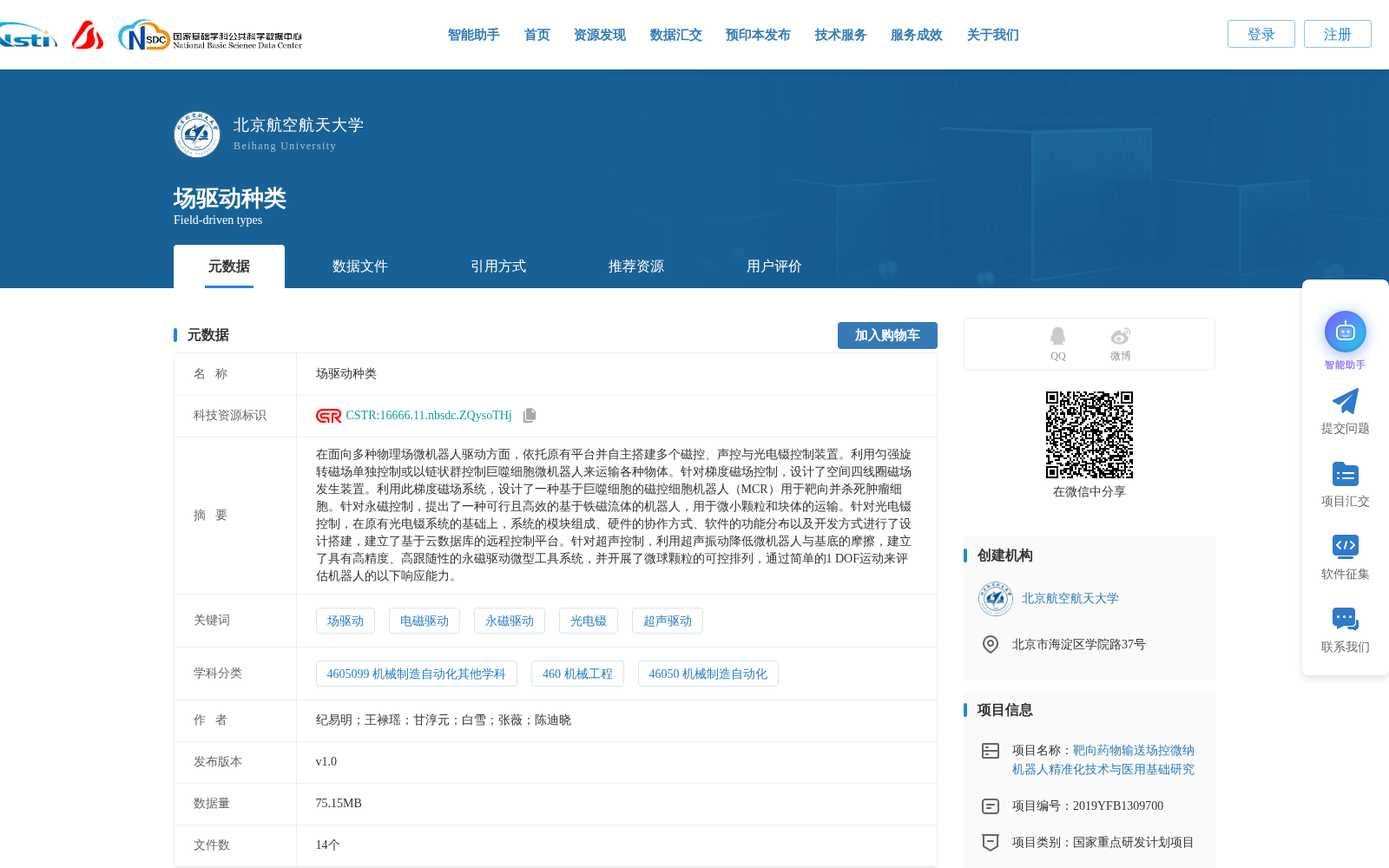
Task: Click the CSTR red logo icon
Action: point(328,416)
